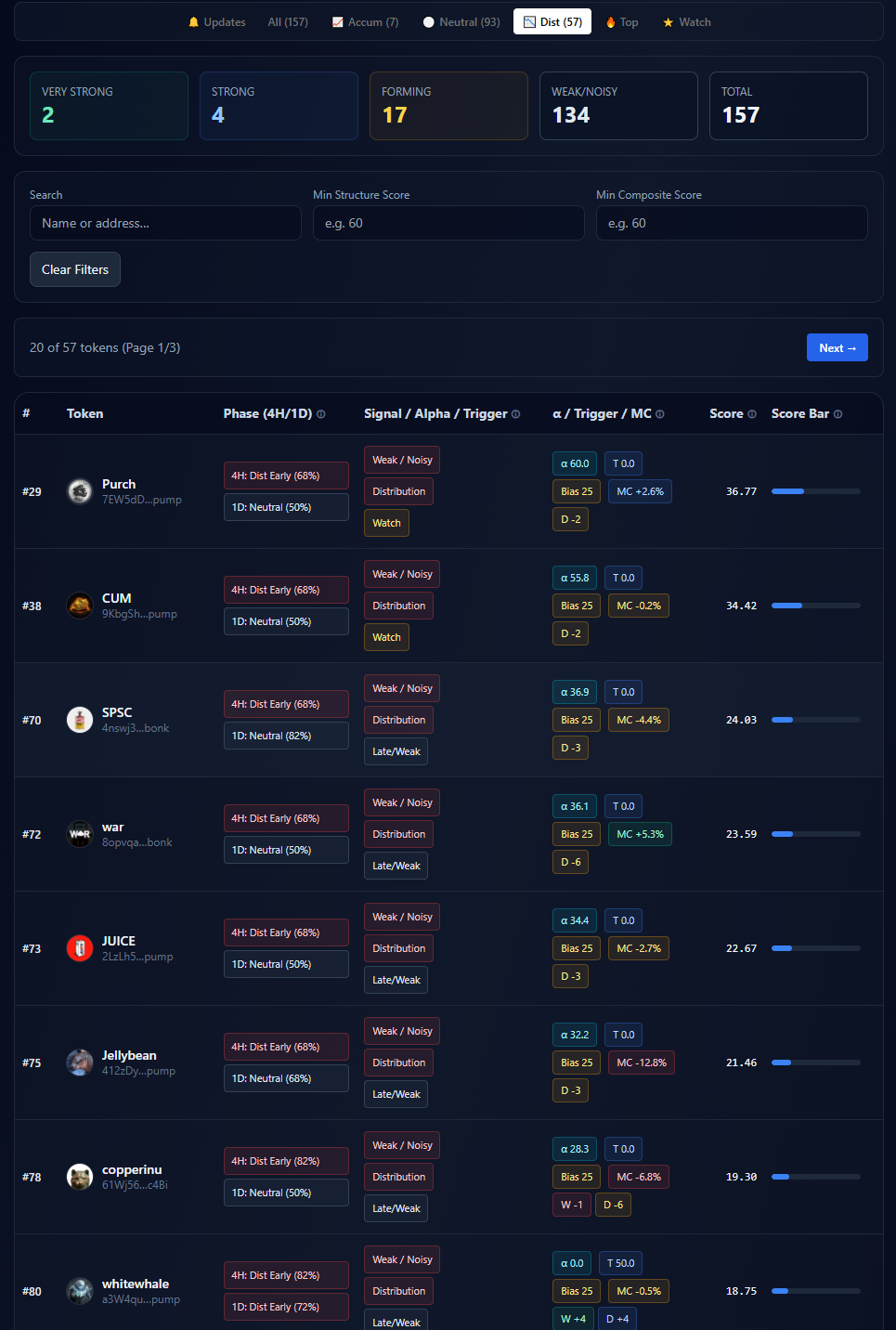Open the CUM token name
Screen dimensions: 896x1330
pyautogui.click(x=117, y=598)
